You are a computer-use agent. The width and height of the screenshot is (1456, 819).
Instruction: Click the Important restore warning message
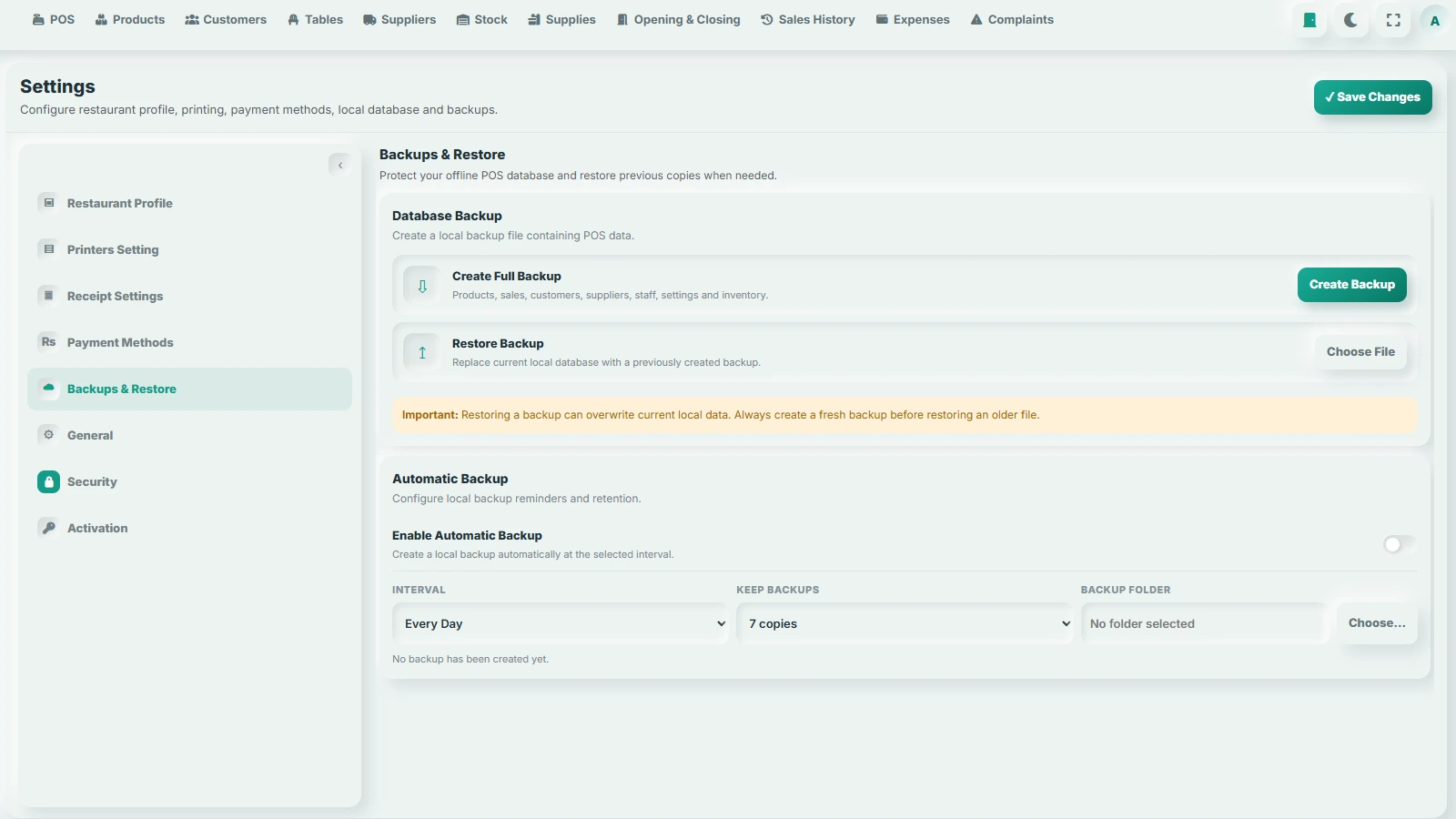905,415
